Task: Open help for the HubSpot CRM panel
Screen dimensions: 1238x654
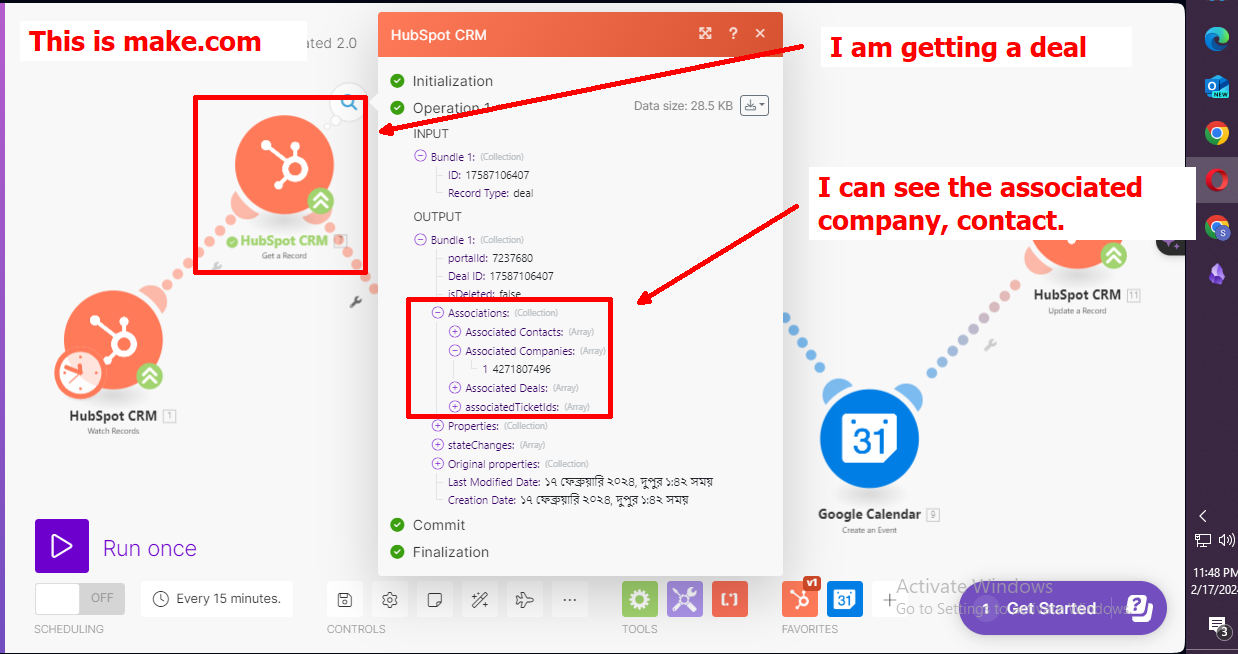Action: [x=733, y=33]
